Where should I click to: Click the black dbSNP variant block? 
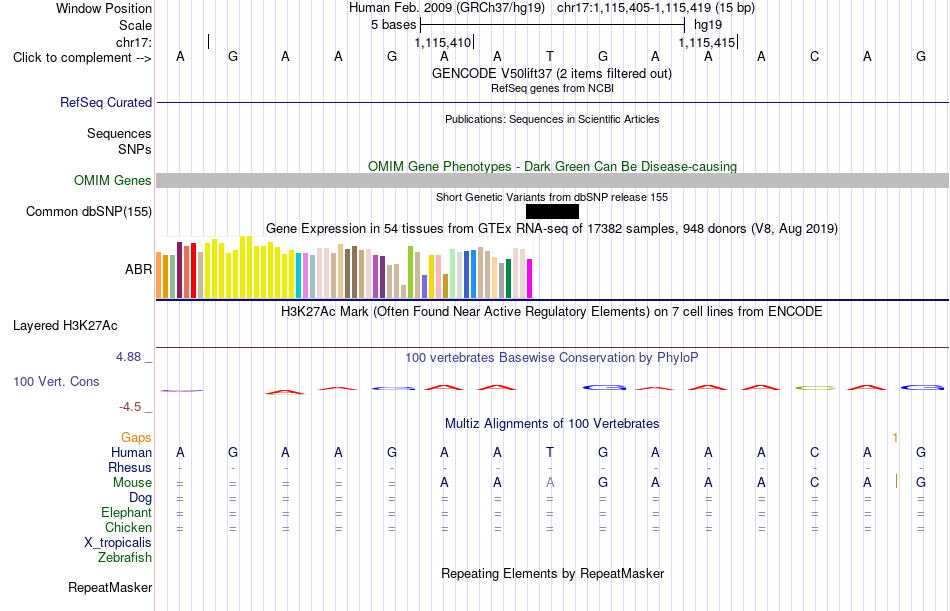pos(552,212)
